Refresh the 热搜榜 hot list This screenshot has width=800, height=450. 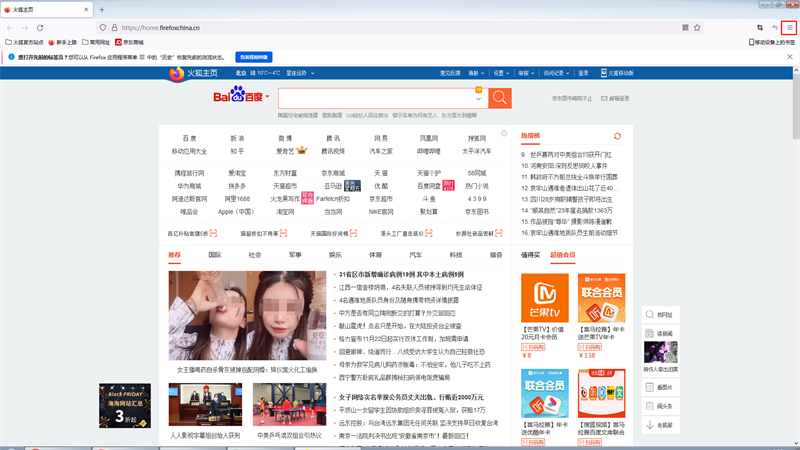(617, 136)
